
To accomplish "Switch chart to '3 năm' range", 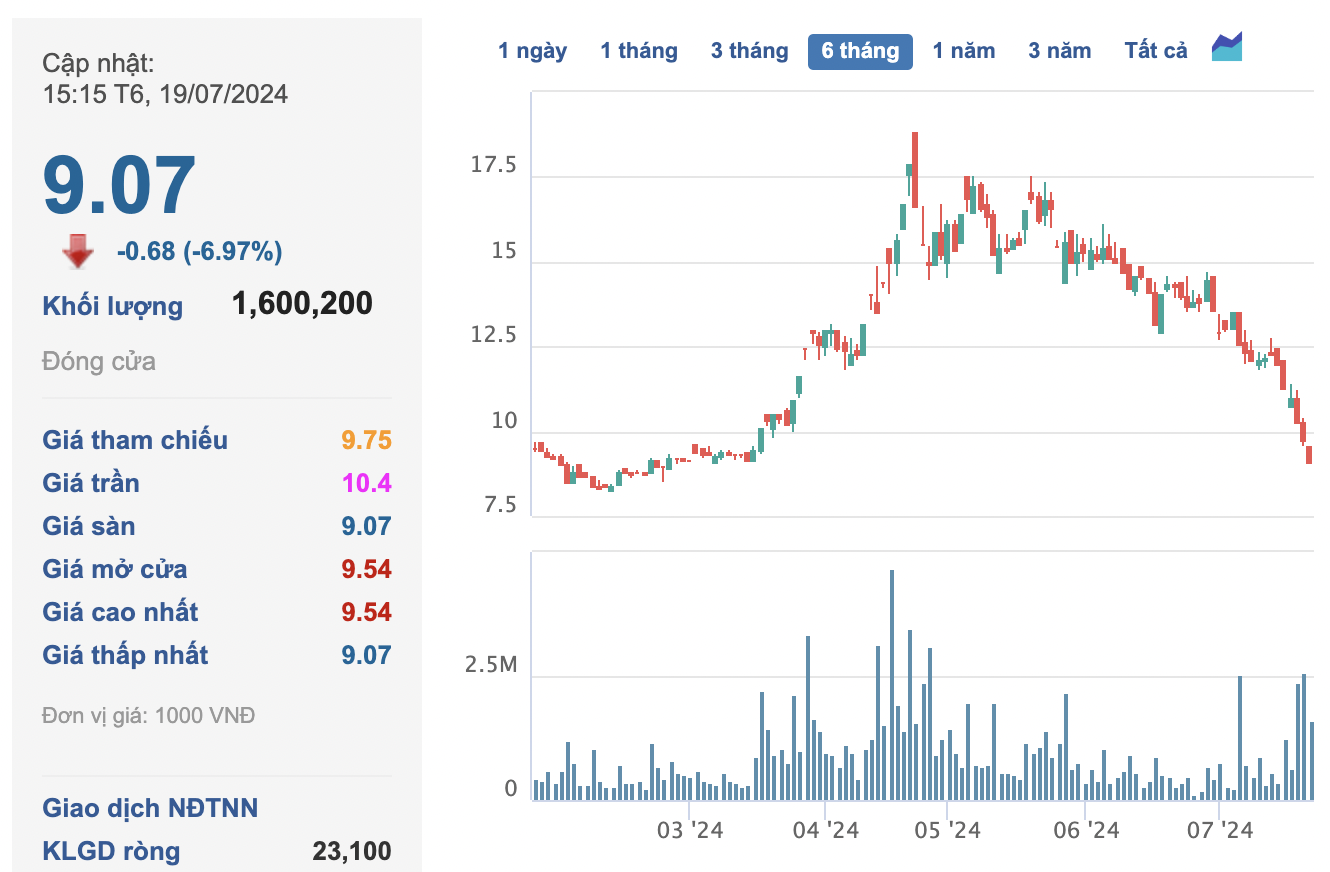I will point(1060,51).
